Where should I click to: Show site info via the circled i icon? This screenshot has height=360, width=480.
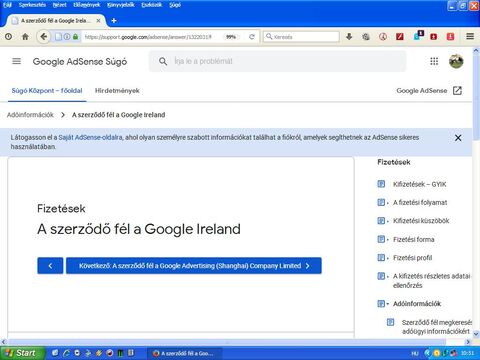[x=67, y=37]
